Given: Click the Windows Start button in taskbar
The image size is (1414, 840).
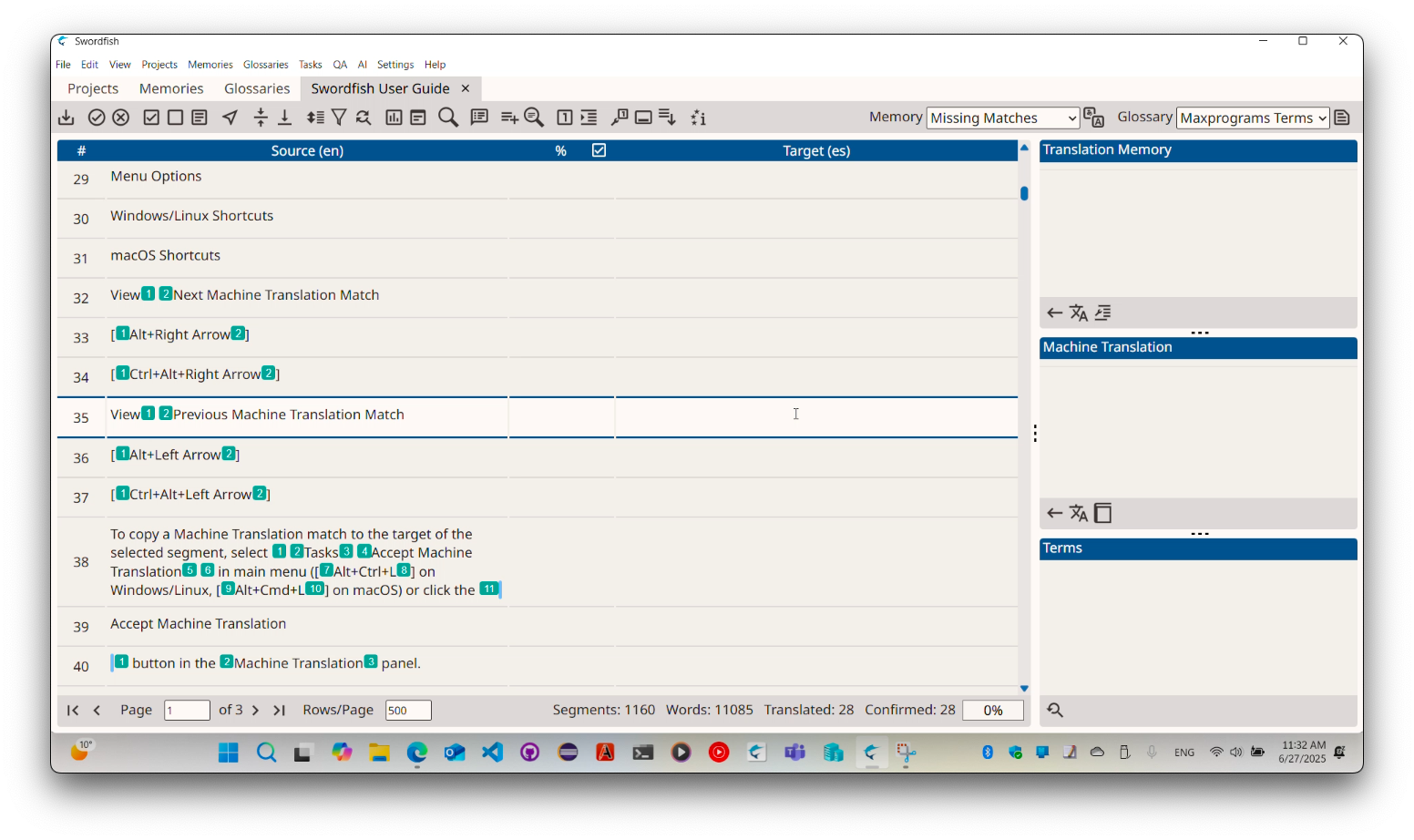Looking at the screenshot, I should click(229, 753).
